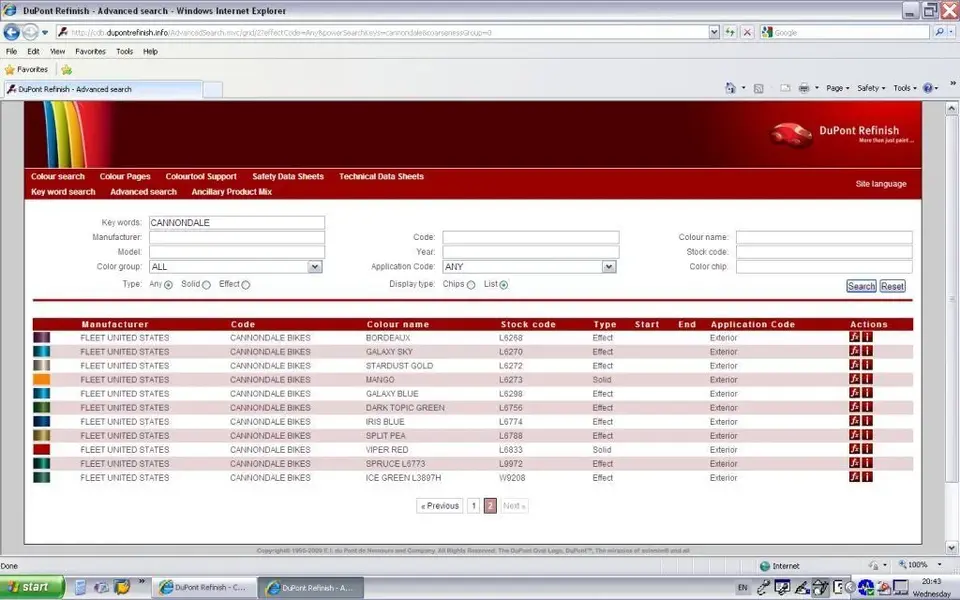
Task: Click the browser Forward arrow button
Action: (30, 32)
